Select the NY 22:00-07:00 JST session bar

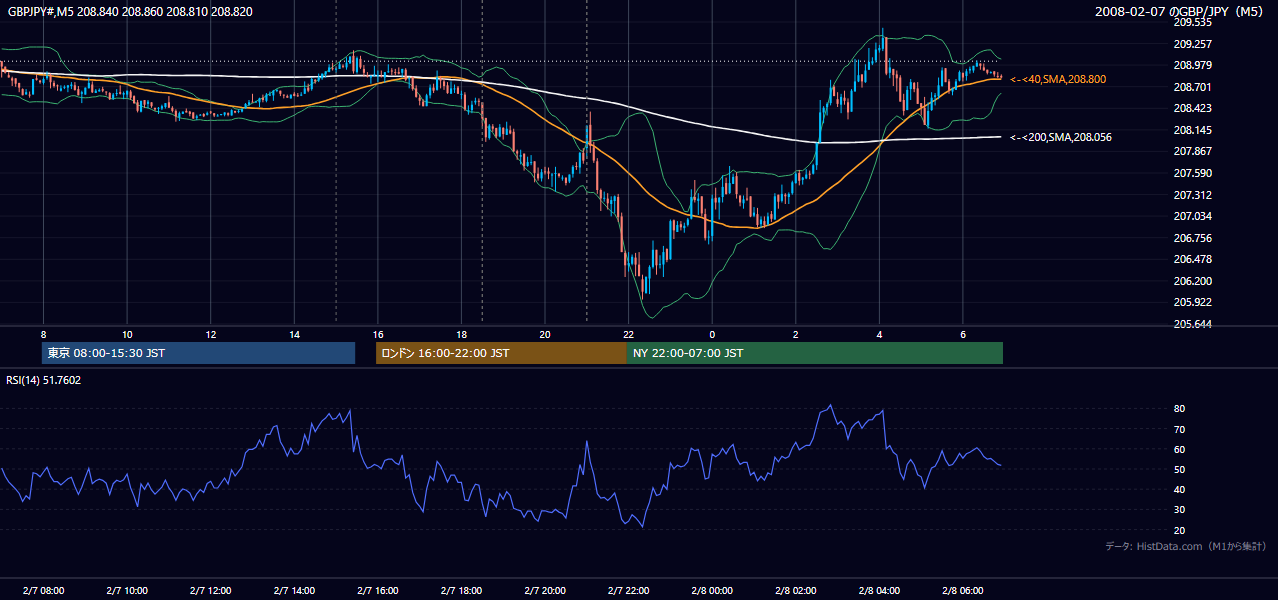click(815, 353)
